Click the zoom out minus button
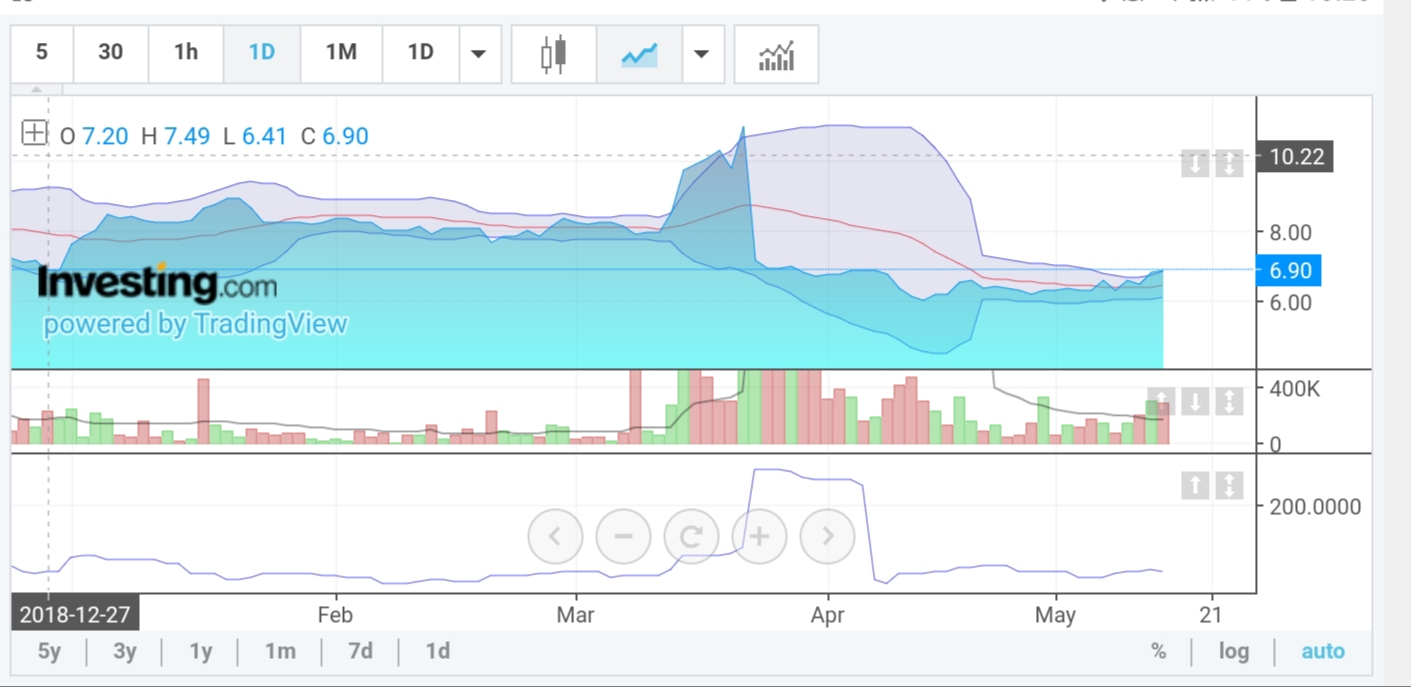The image size is (1411, 687). [623, 537]
